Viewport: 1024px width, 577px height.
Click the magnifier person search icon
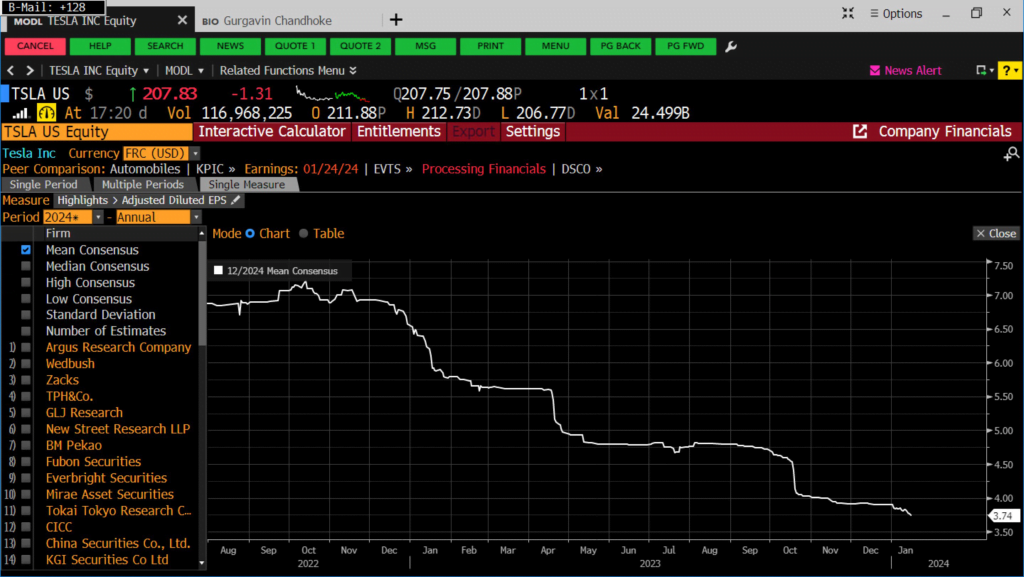1012,154
